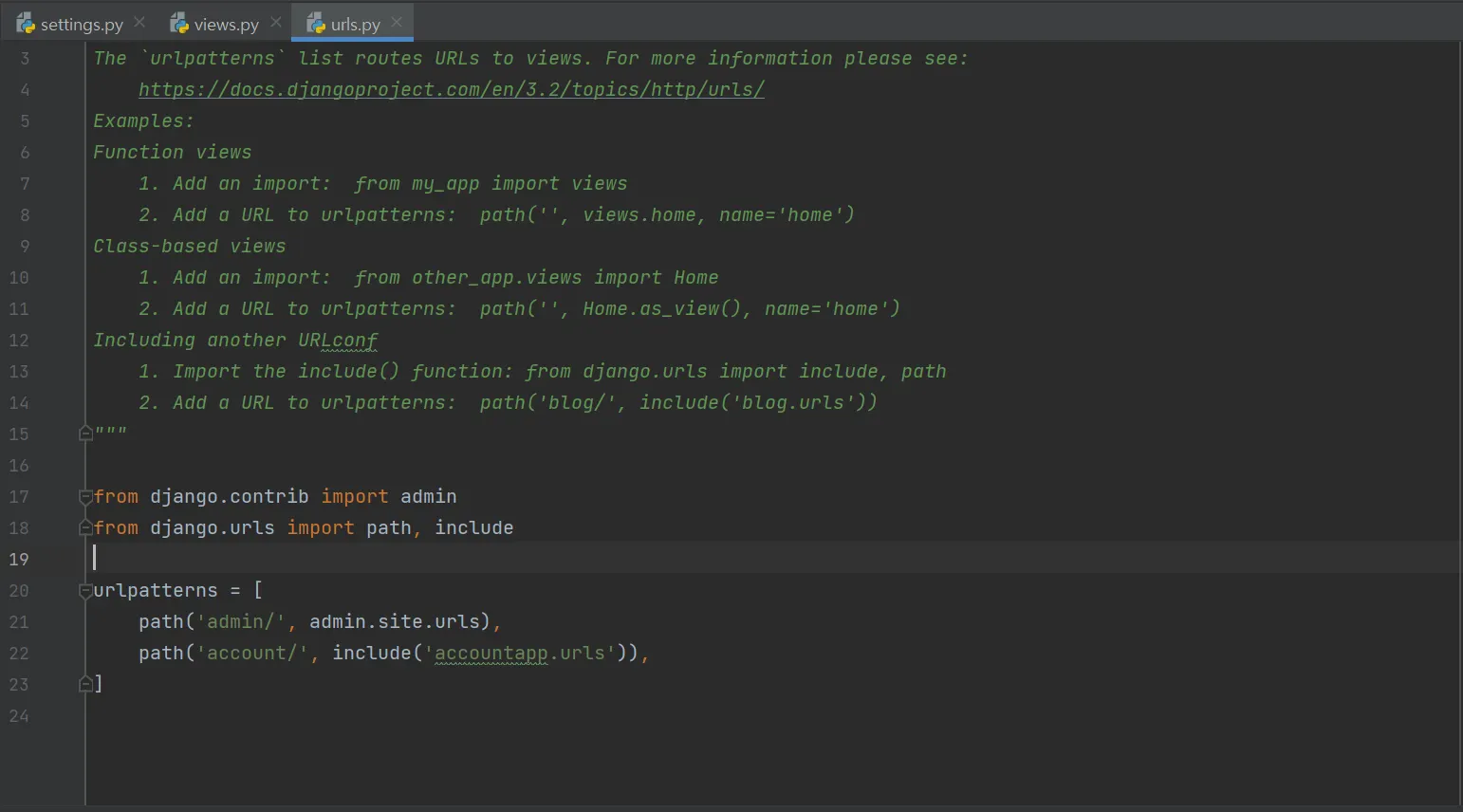Collapse the urlpatterns list fold at line 20
The width and height of the screenshot is (1463, 812).
[x=85, y=591]
